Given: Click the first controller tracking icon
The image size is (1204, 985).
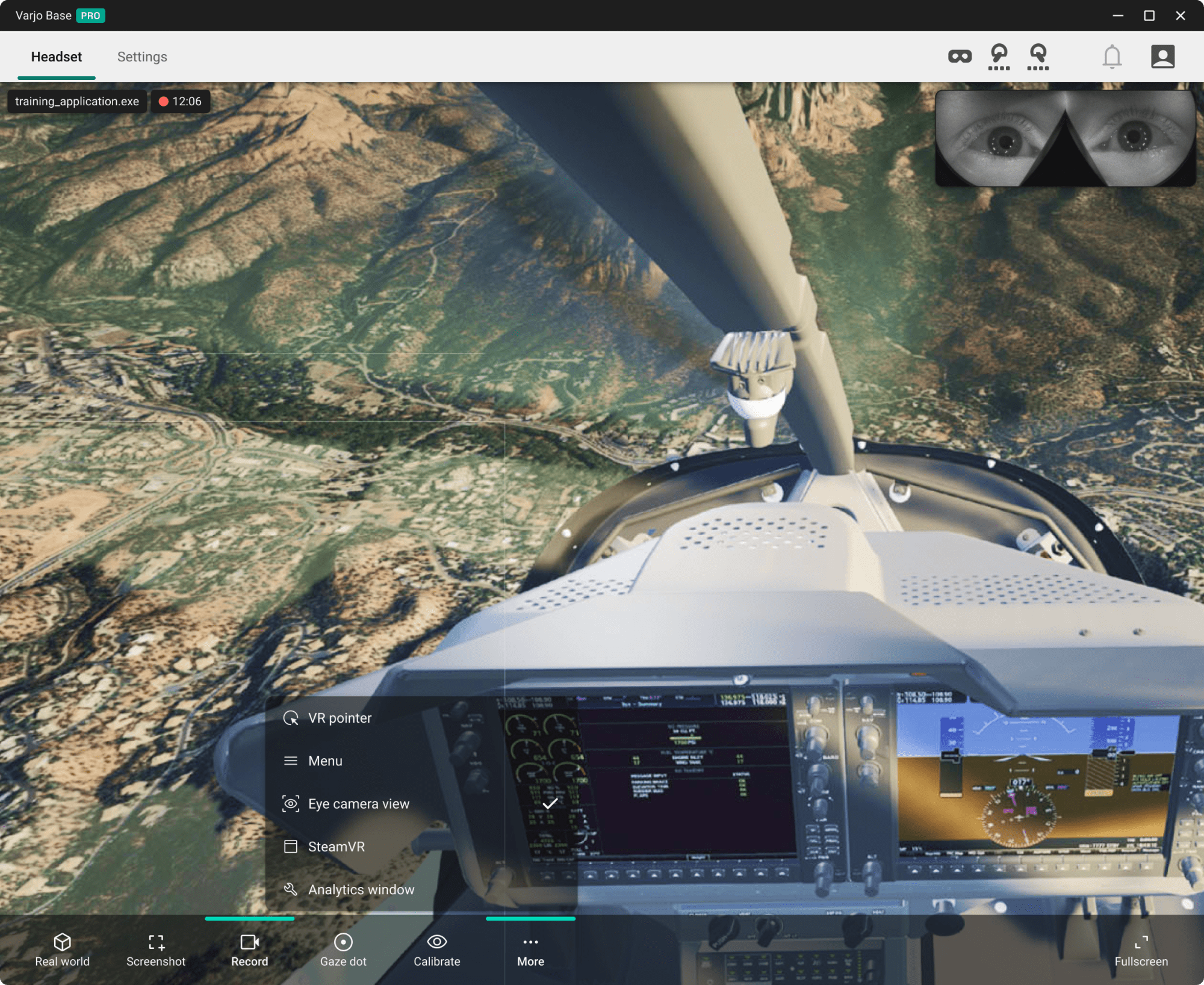Looking at the screenshot, I should [999, 57].
